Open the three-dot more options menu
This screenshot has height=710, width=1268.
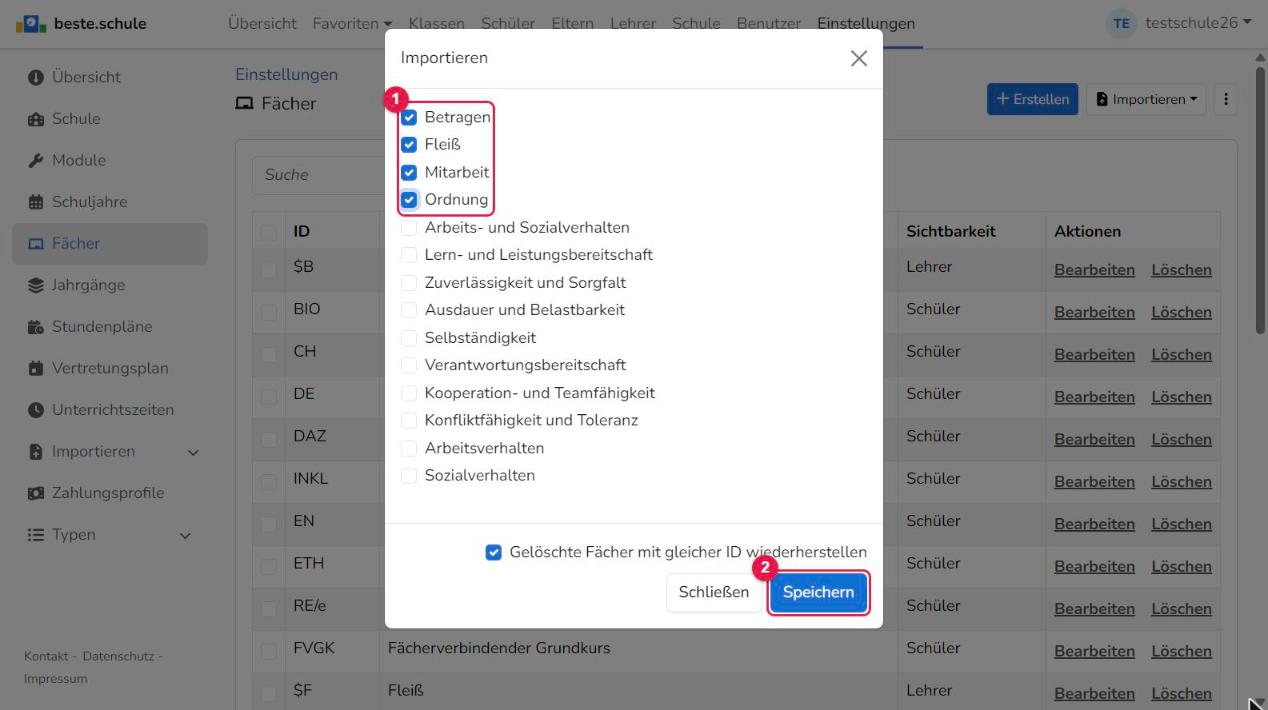(1226, 99)
